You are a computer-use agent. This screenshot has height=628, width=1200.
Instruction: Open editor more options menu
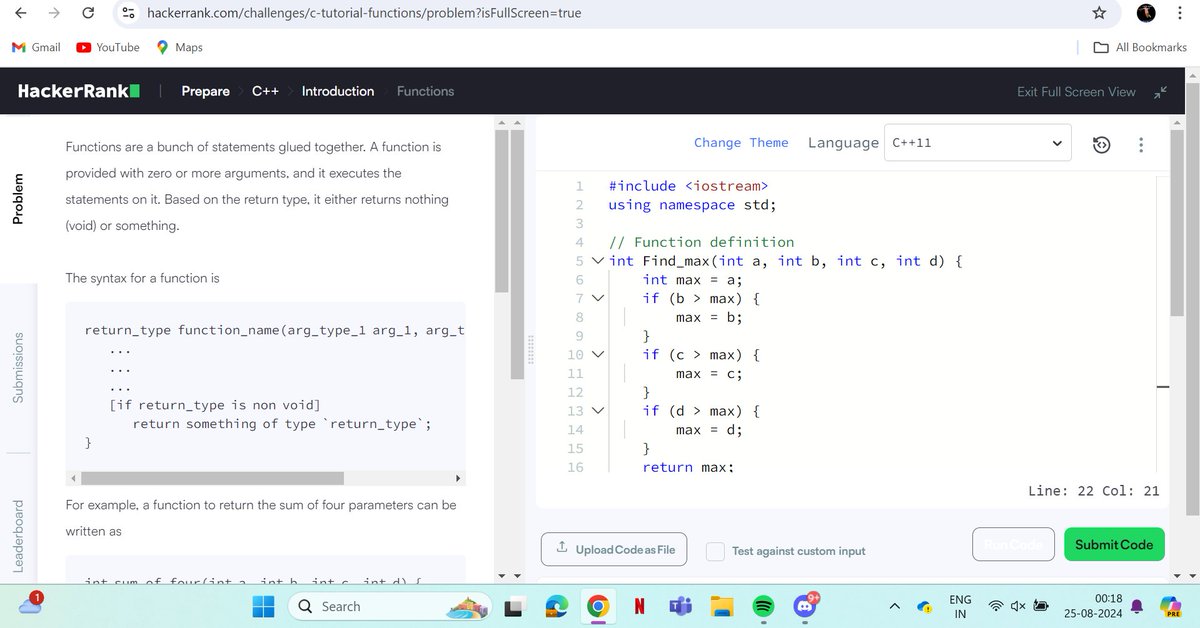point(1139,144)
